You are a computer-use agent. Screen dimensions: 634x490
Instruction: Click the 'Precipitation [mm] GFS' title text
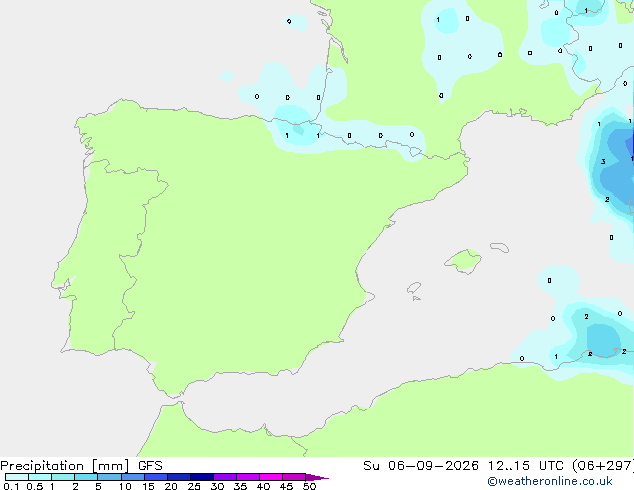pyautogui.click(x=81, y=466)
